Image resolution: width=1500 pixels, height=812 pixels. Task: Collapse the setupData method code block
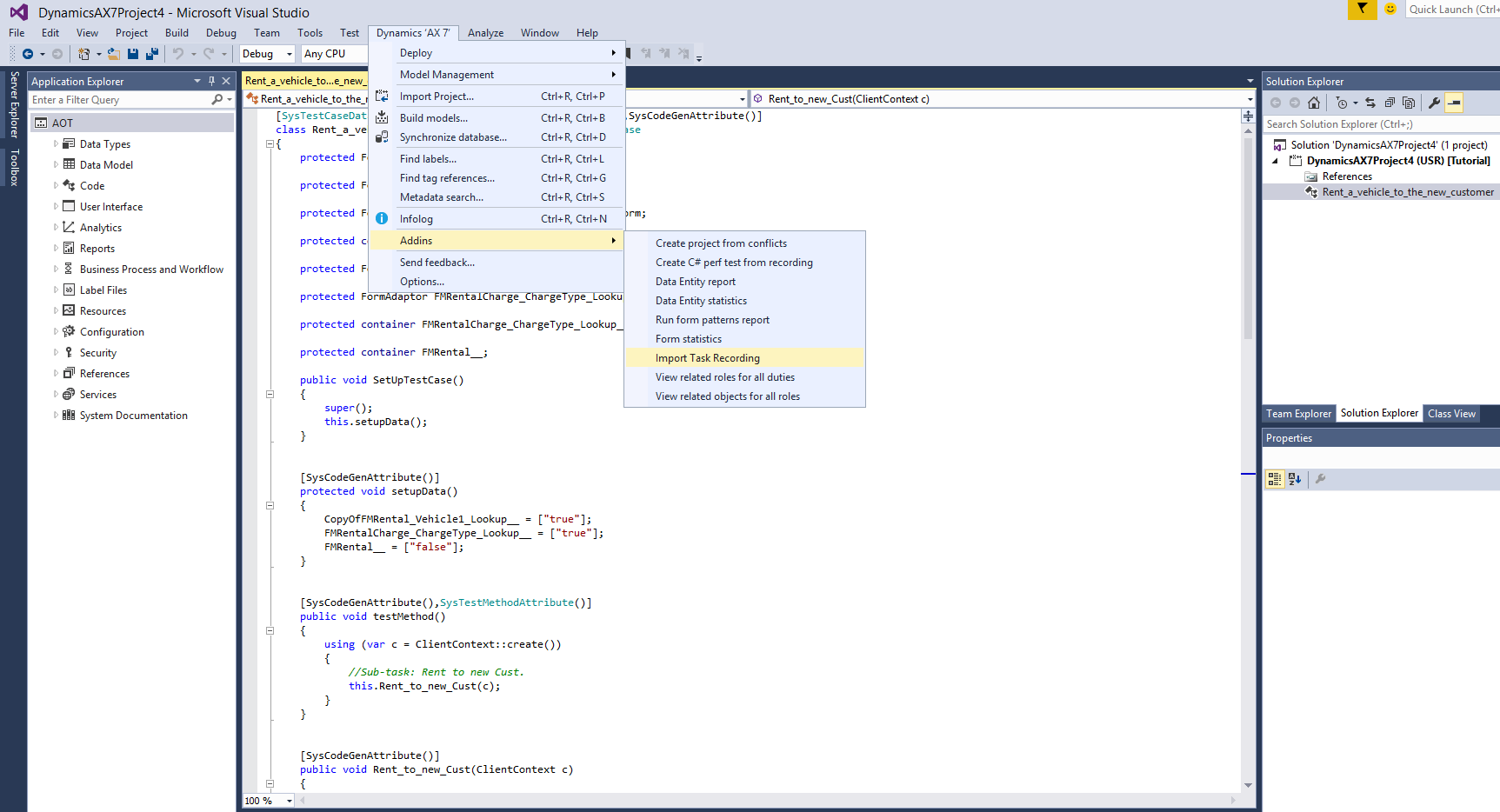point(270,505)
